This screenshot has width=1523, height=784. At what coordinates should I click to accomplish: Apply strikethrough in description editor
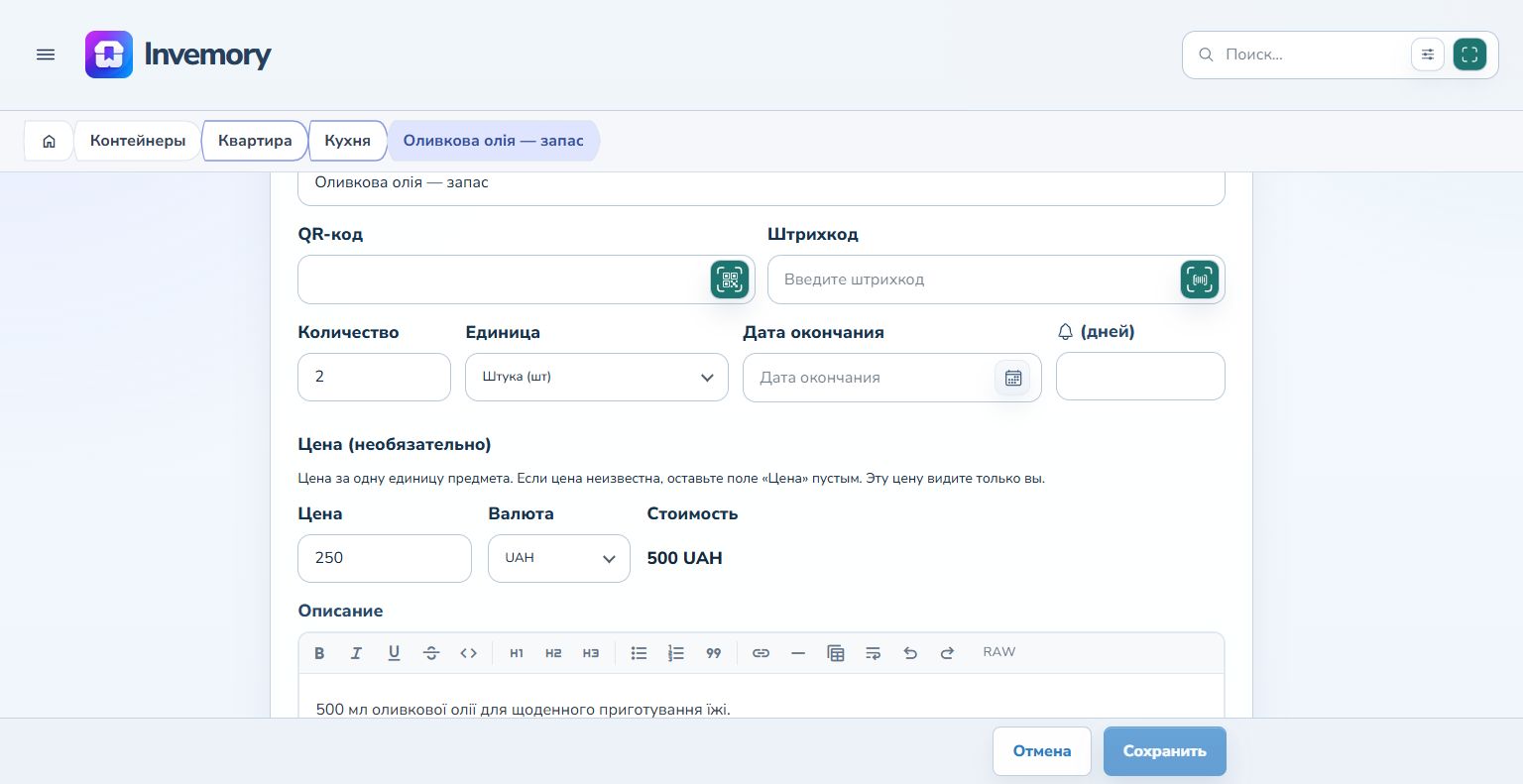(431, 653)
